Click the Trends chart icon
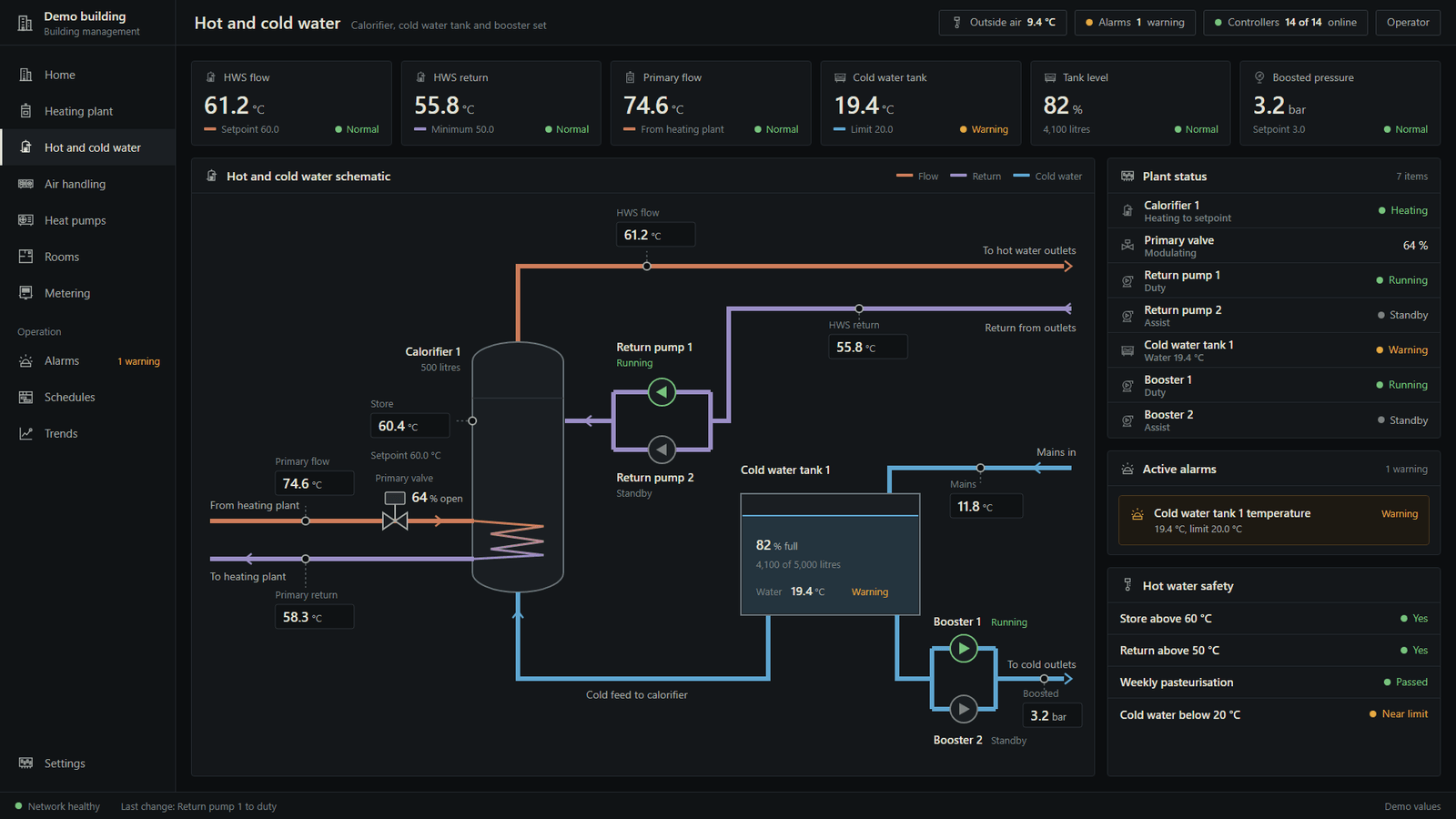The image size is (1456, 819). click(25, 434)
